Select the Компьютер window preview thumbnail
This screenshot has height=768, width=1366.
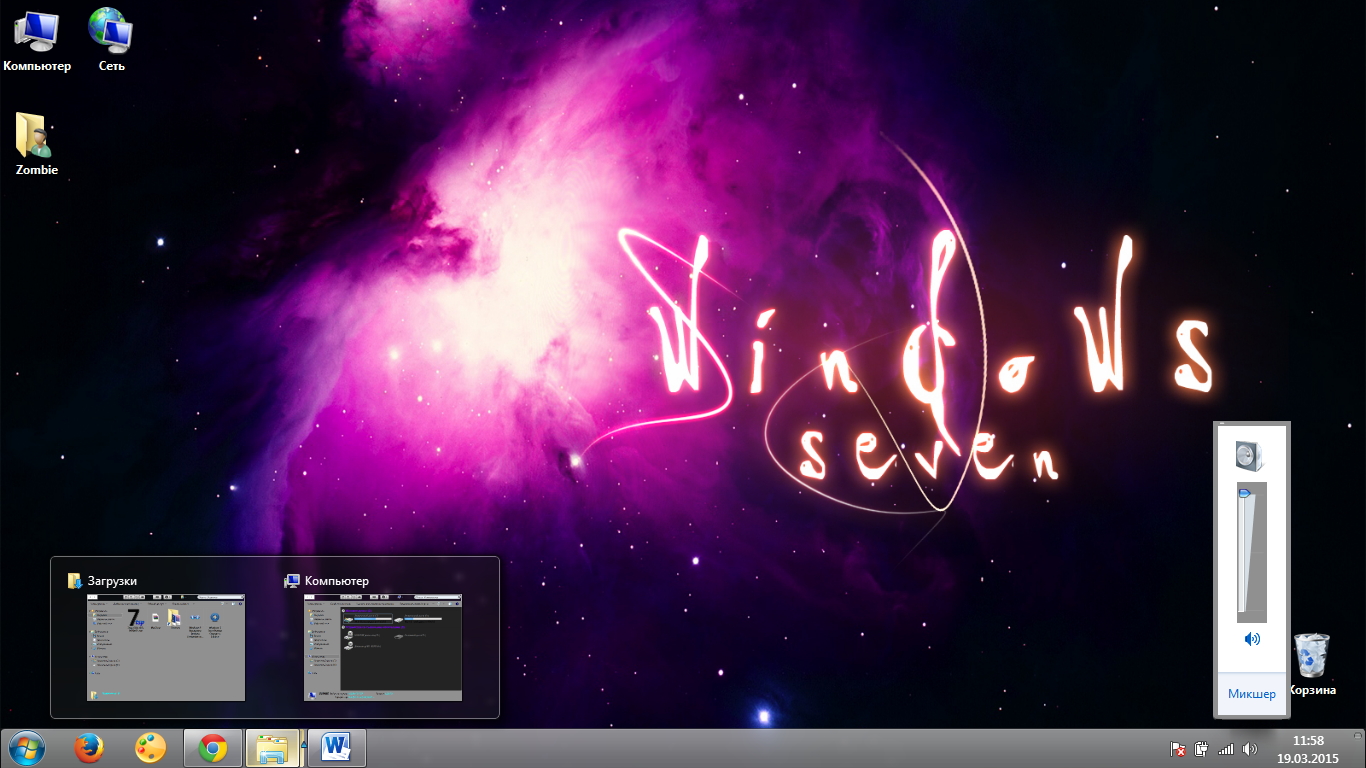click(x=383, y=648)
